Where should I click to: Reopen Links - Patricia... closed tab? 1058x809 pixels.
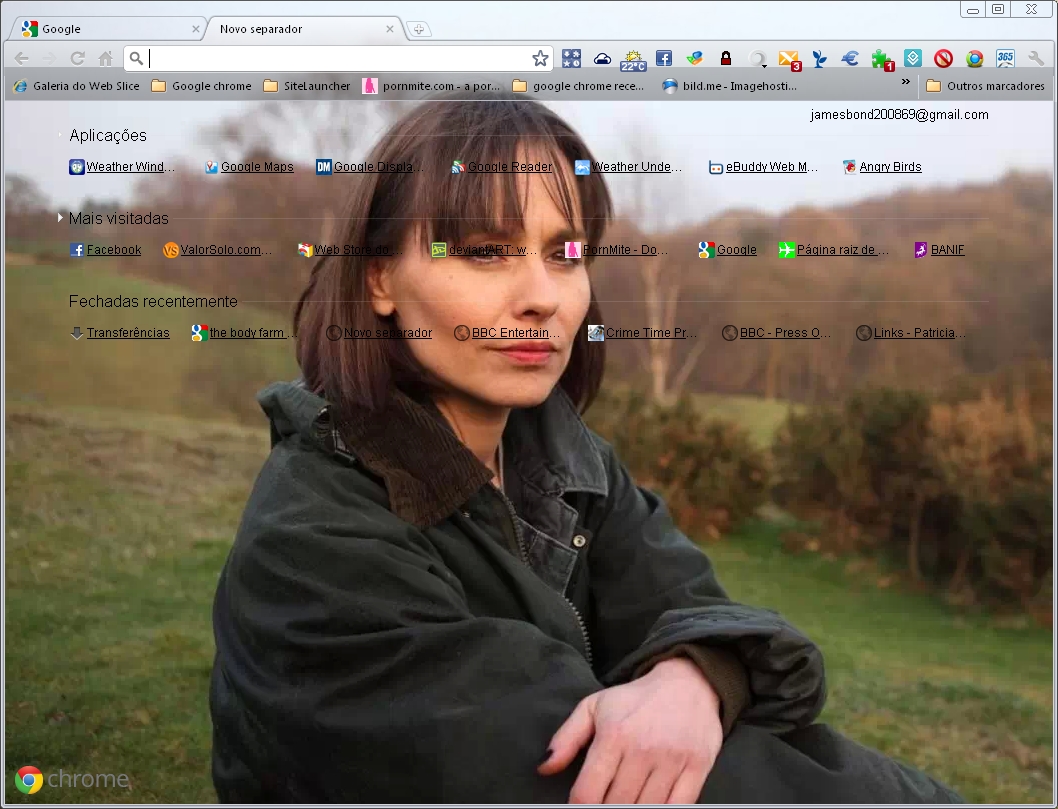pyautogui.click(x=911, y=333)
